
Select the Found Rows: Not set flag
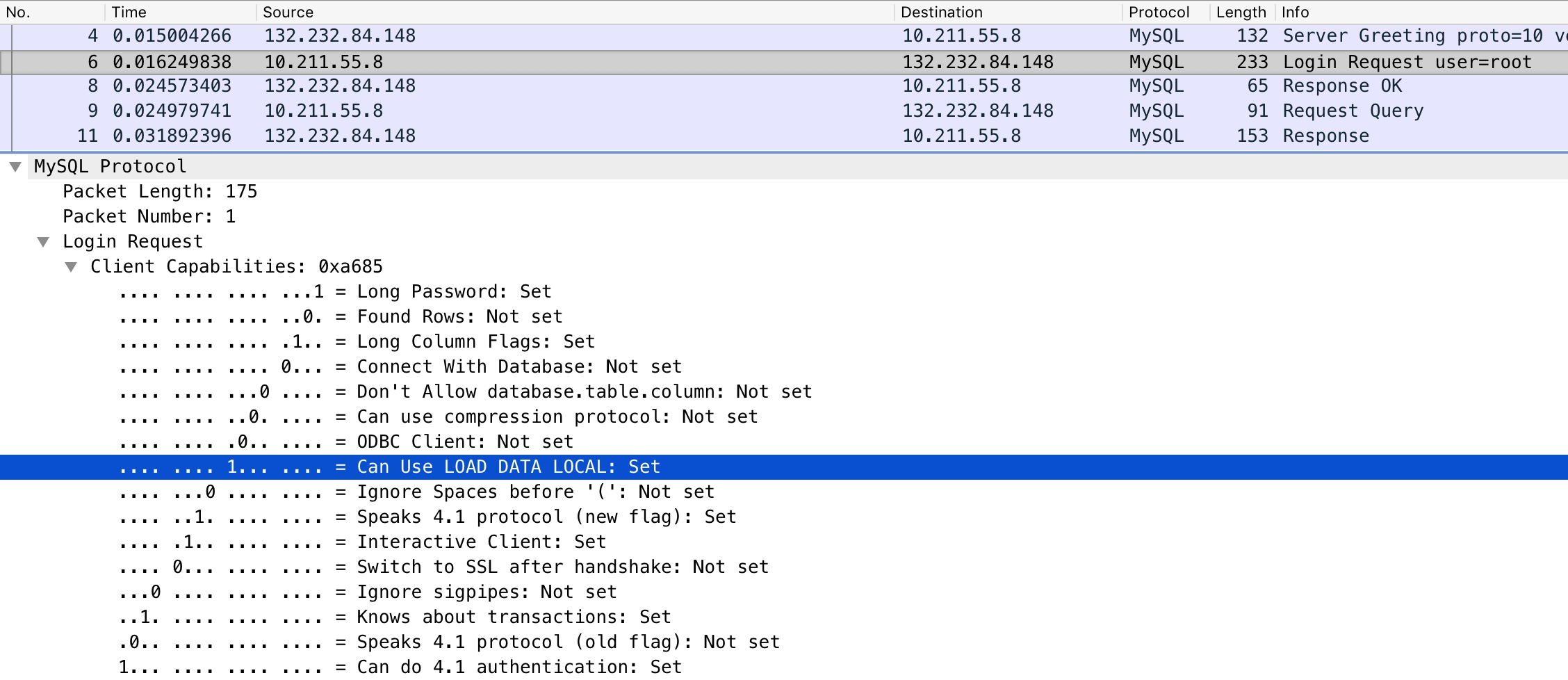pos(341,317)
